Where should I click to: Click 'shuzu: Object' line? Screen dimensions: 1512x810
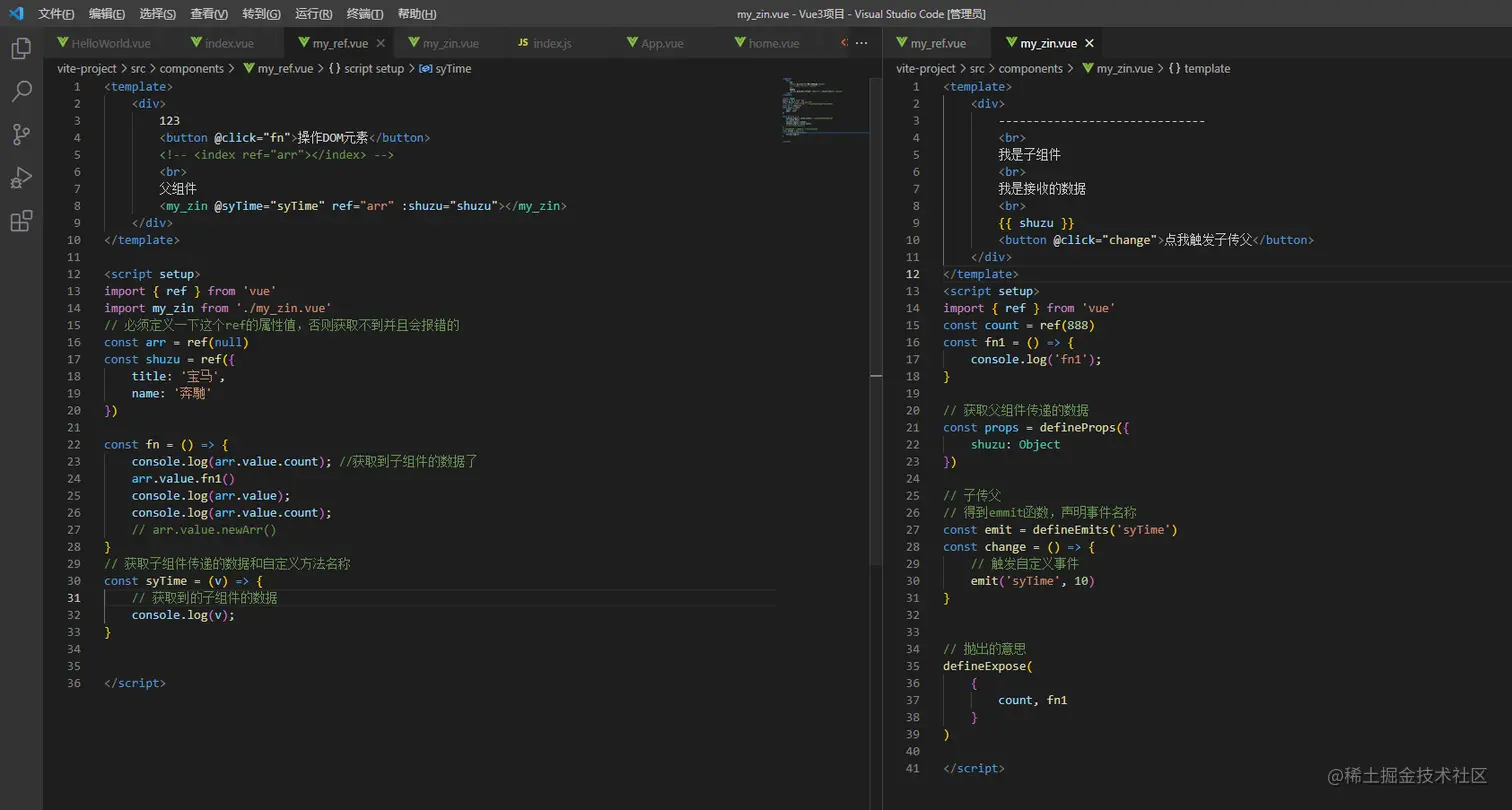(x=1015, y=444)
